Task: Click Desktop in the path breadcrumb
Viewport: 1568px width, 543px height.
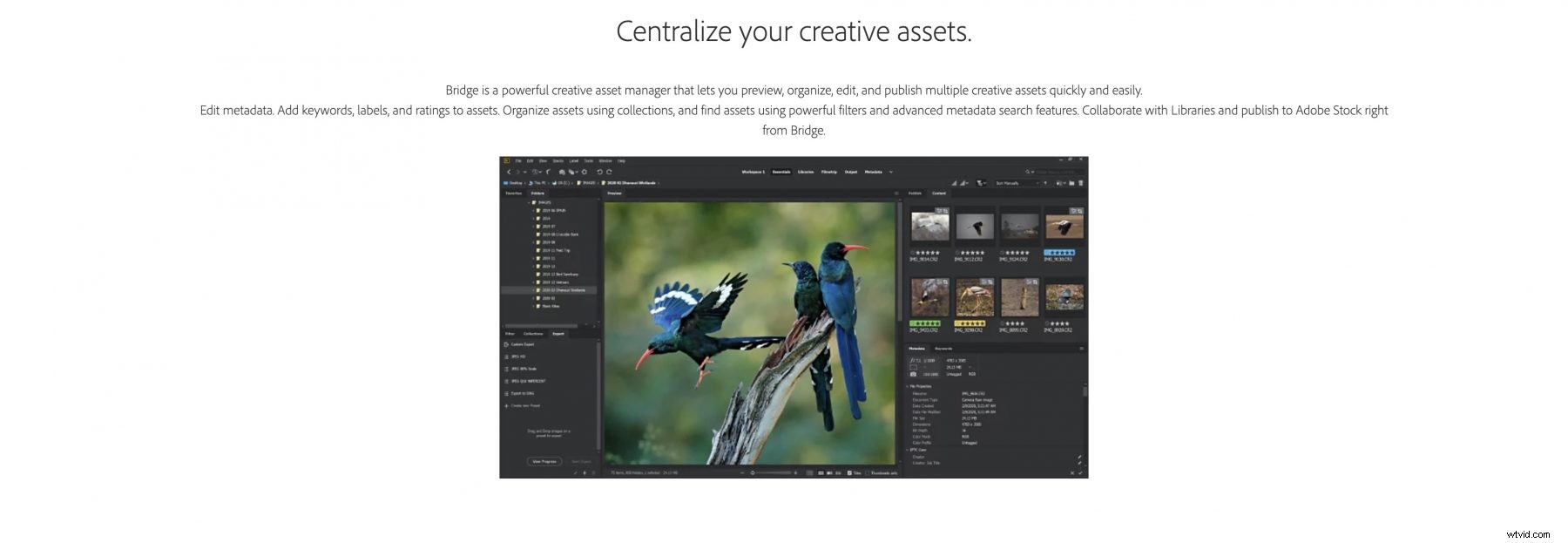Action: (x=516, y=183)
